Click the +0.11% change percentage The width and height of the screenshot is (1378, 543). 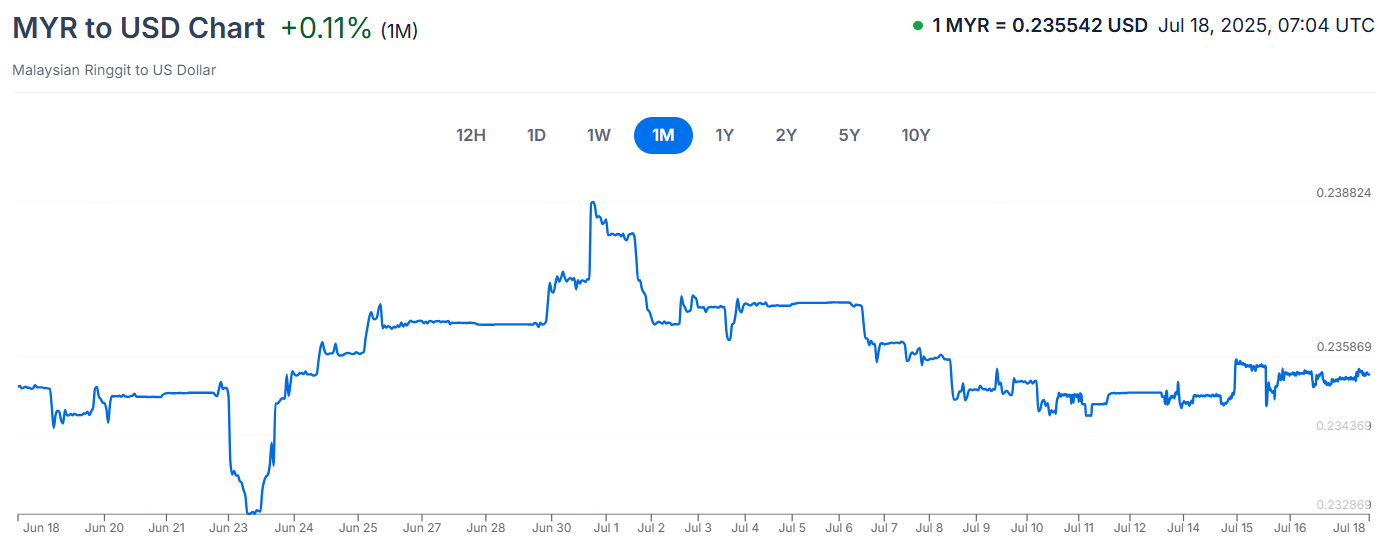pyautogui.click(x=326, y=28)
